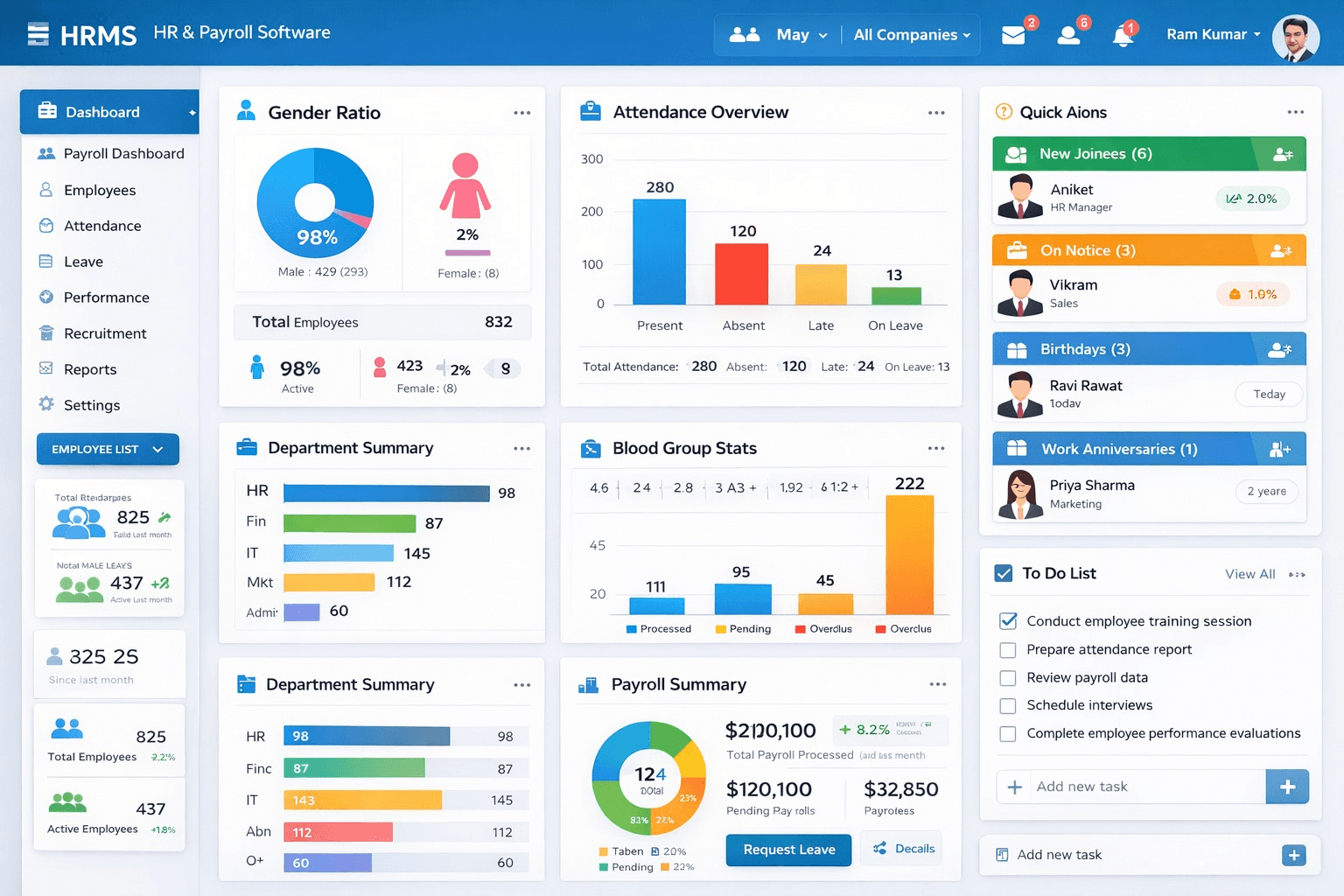Open the bottom Department Summary options ellipsis
The height and width of the screenshot is (896, 1344).
[x=522, y=685]
